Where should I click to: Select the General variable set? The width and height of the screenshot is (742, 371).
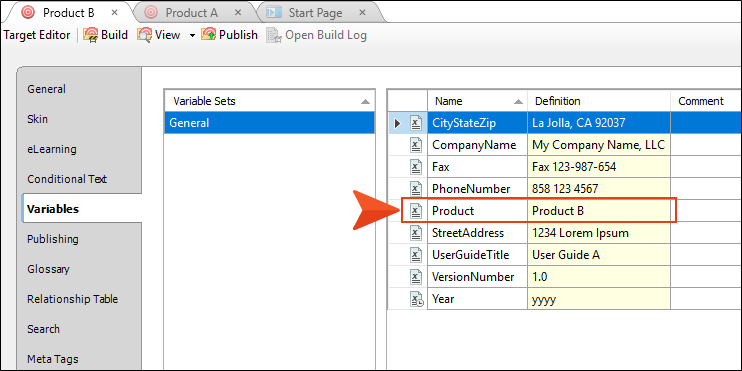pyautogui.click(x=269, y=123)
